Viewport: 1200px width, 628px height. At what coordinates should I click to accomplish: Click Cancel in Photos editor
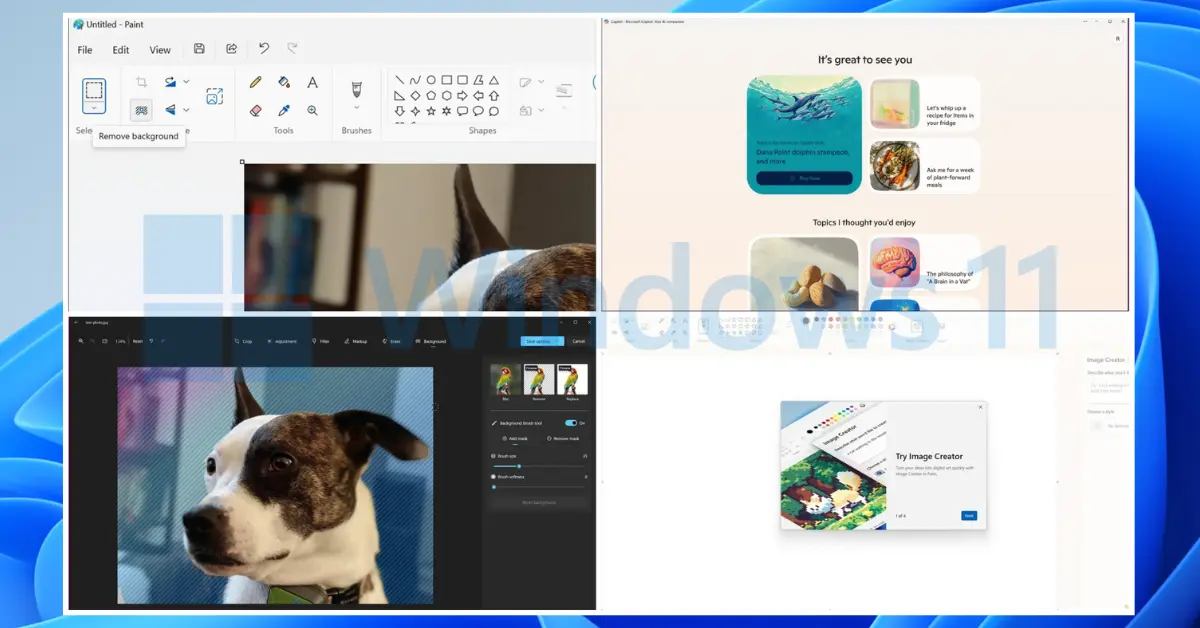578,341
